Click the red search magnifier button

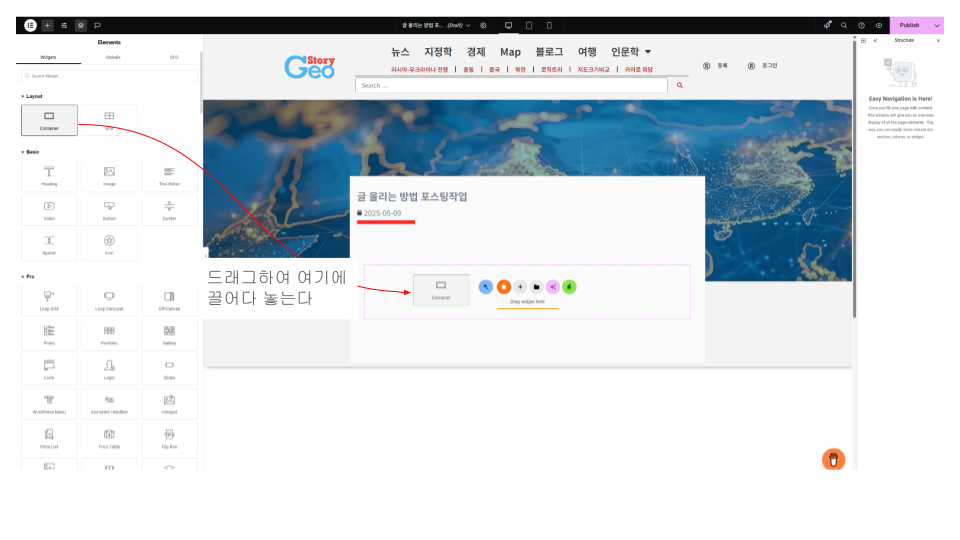(680, 85)
